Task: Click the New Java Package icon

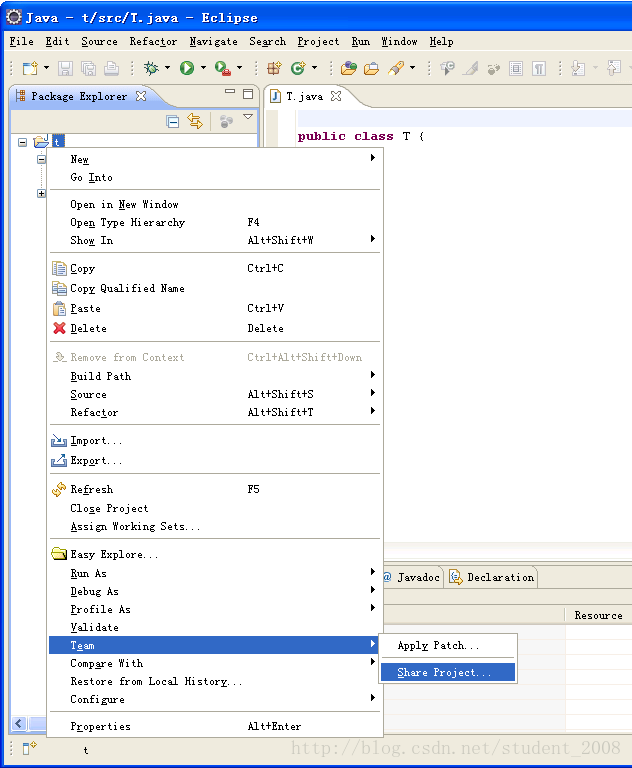Action: click(x=274, y=68)
